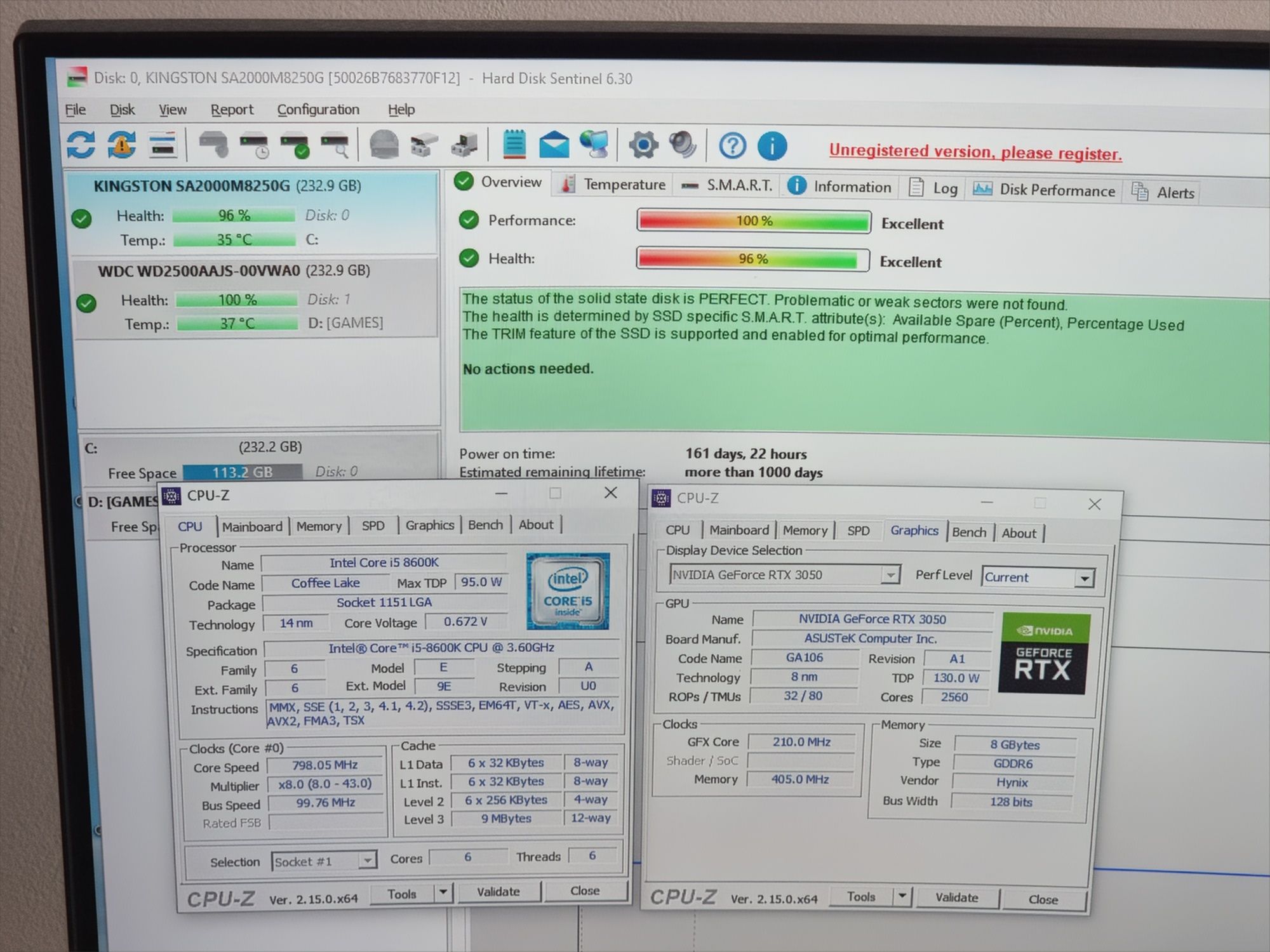The height and width of the screenshot is (952, 1270).
Task: Open the Perf Level Current dropdown
Action: 1085,578
